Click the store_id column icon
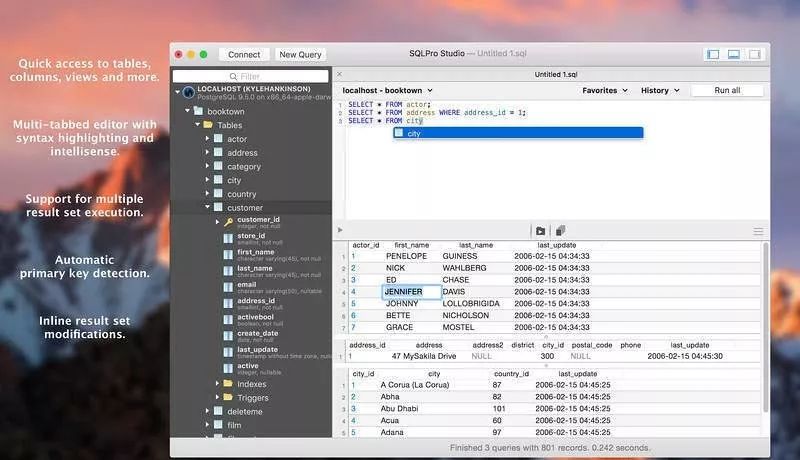Screen dimensions: 800x460 pyautogui.click(x=228, y=238)
